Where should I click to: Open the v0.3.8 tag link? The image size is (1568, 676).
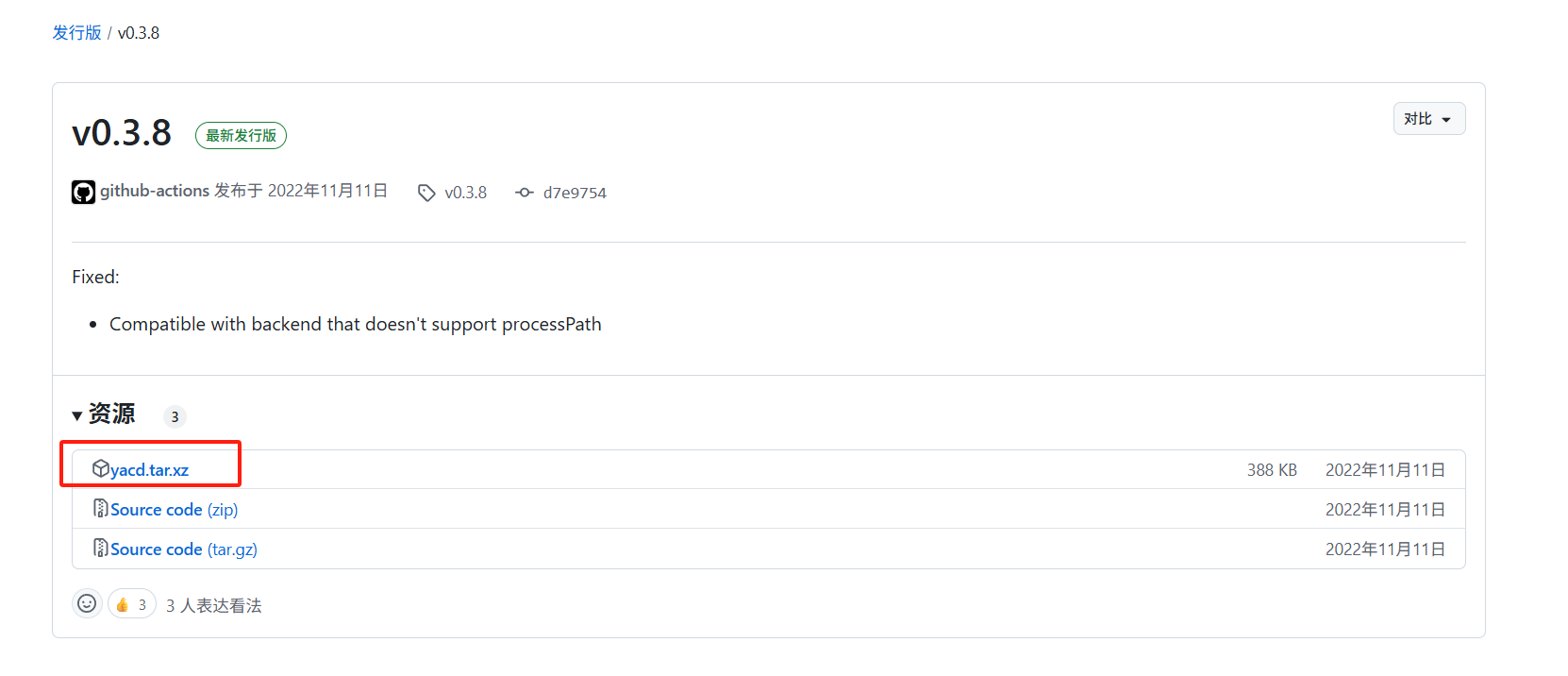point(466,193)
